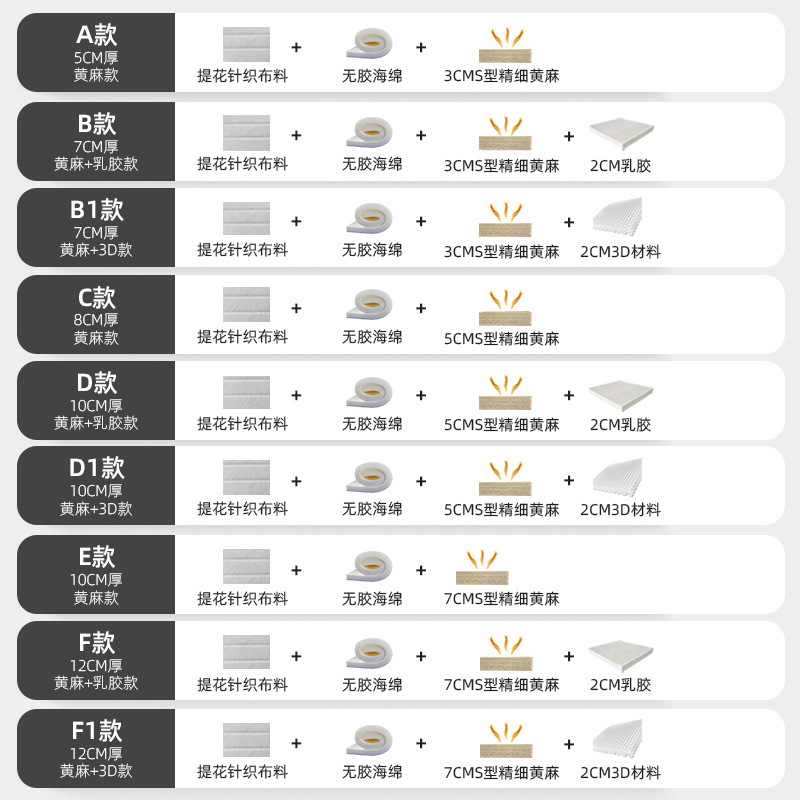Choose the B1款 7CM option label
800x800 pixels.
tap(96, 228)
